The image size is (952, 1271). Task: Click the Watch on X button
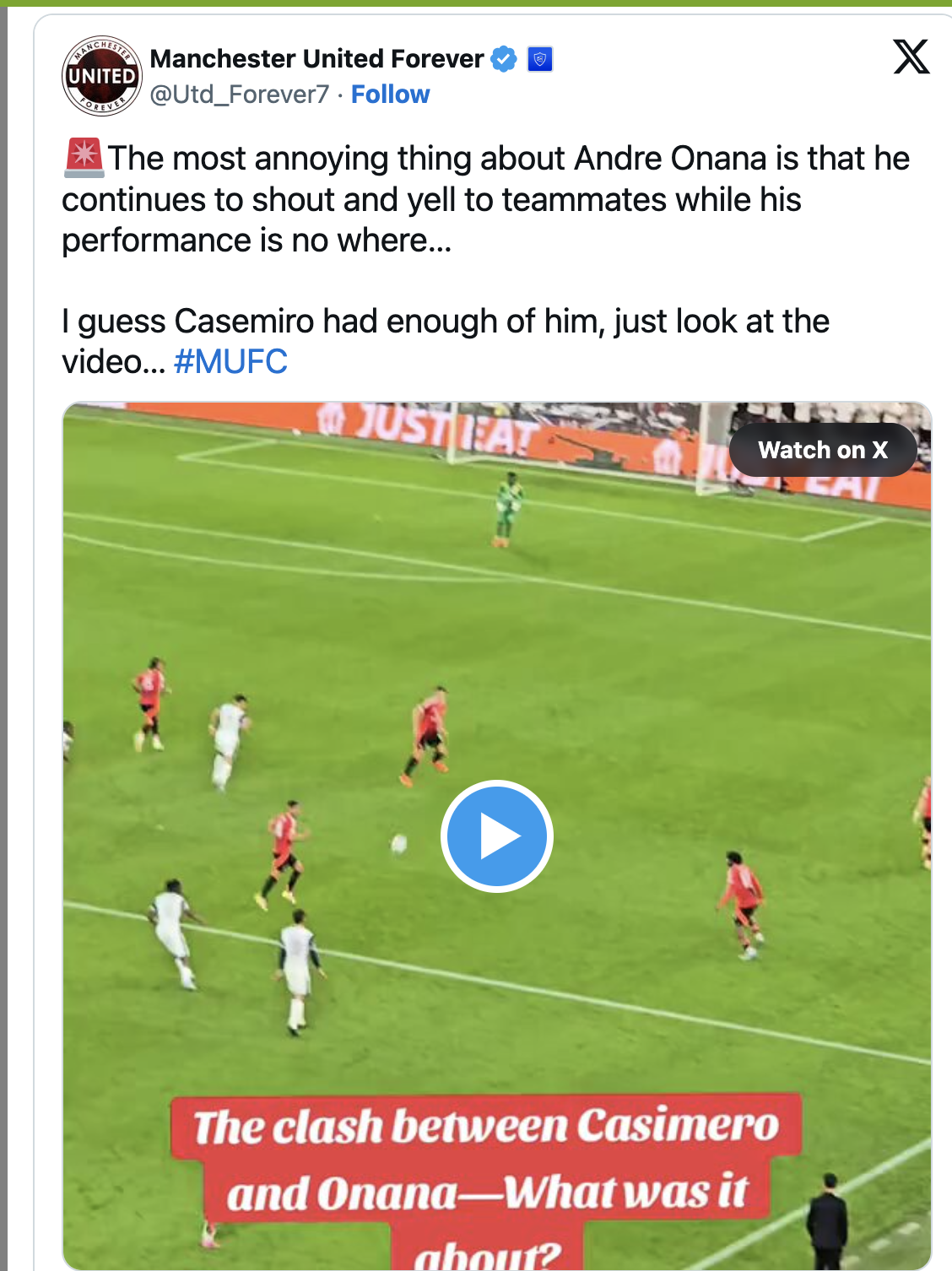[823, 450]
